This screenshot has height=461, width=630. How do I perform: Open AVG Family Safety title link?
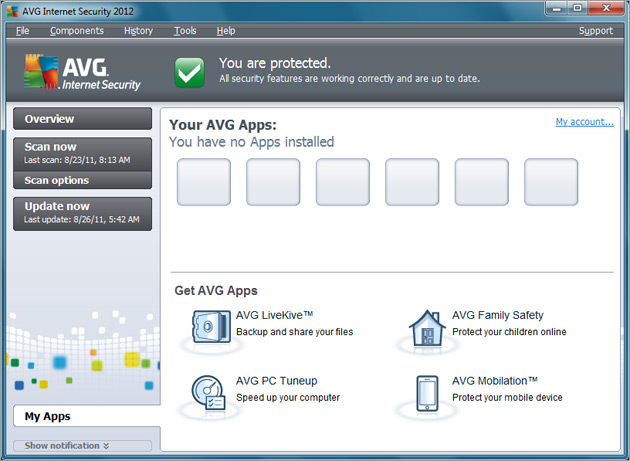pyautogui.click(x=497, y=315)
